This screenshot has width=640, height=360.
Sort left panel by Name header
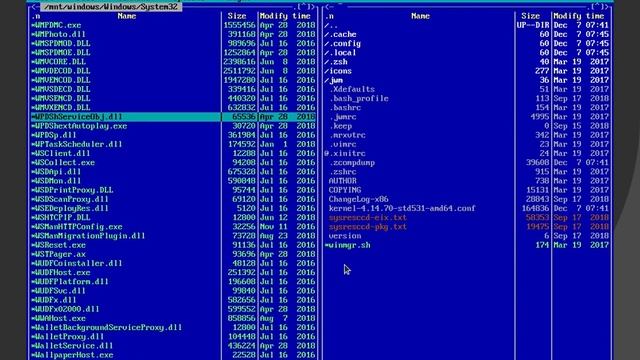(127, 16)
